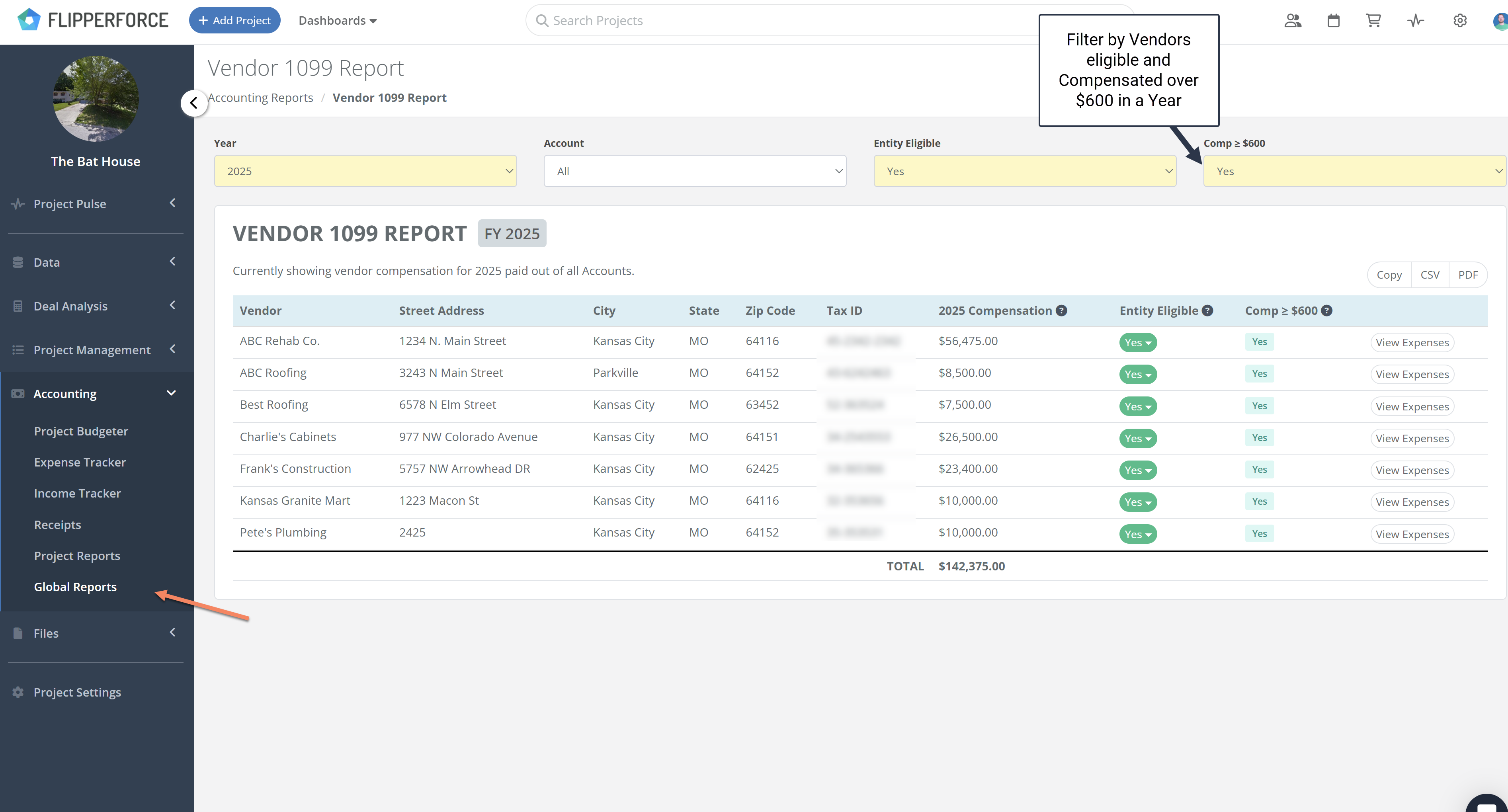Export the report as CSV

click(x=1430, y=275)
